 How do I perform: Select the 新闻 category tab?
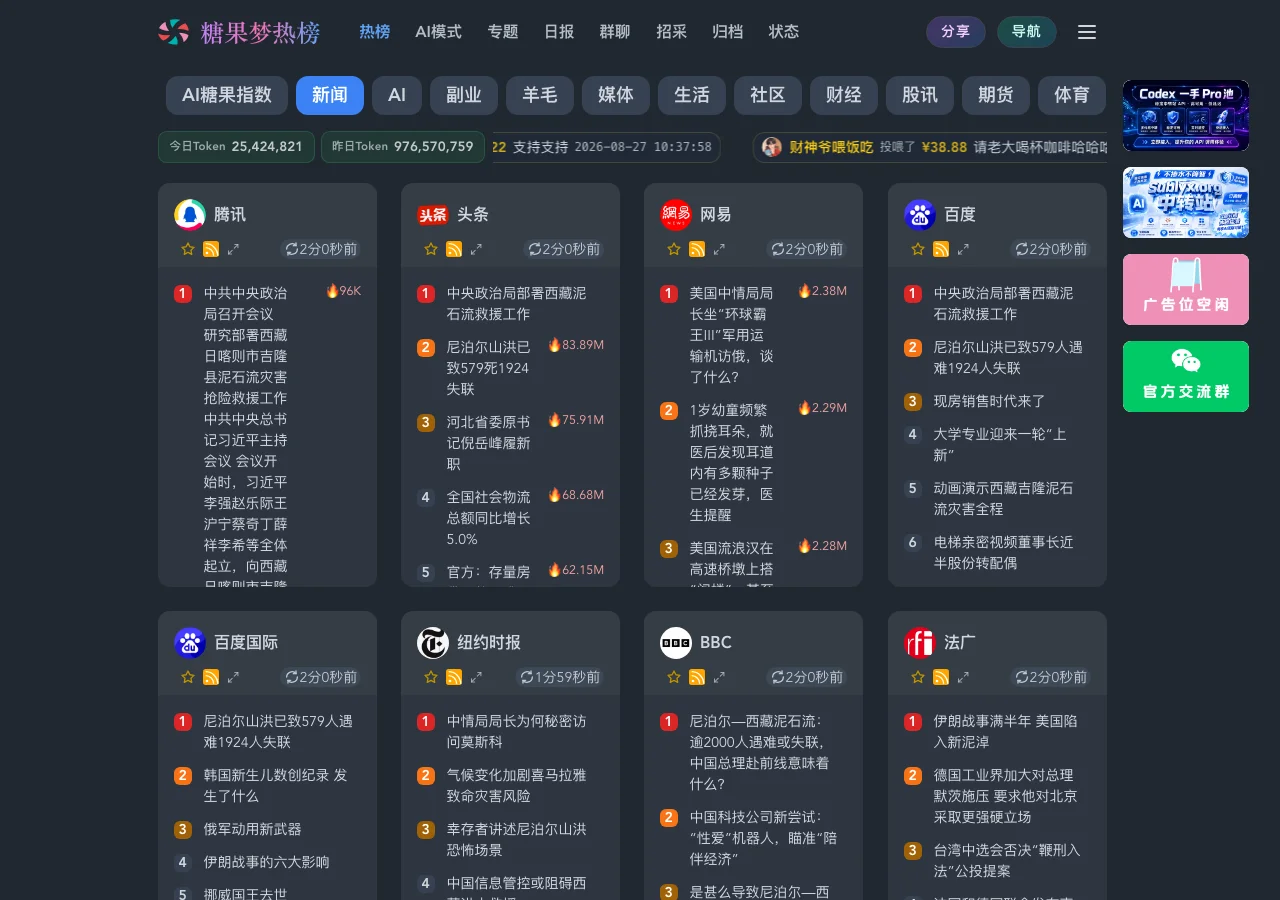click(x=330, y=95)
